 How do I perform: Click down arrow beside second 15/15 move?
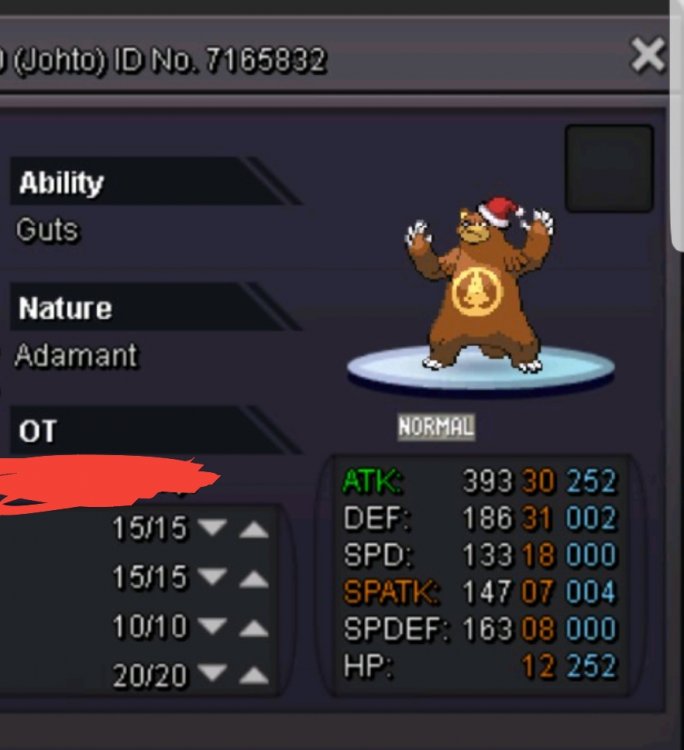click(x=212, y=576)
